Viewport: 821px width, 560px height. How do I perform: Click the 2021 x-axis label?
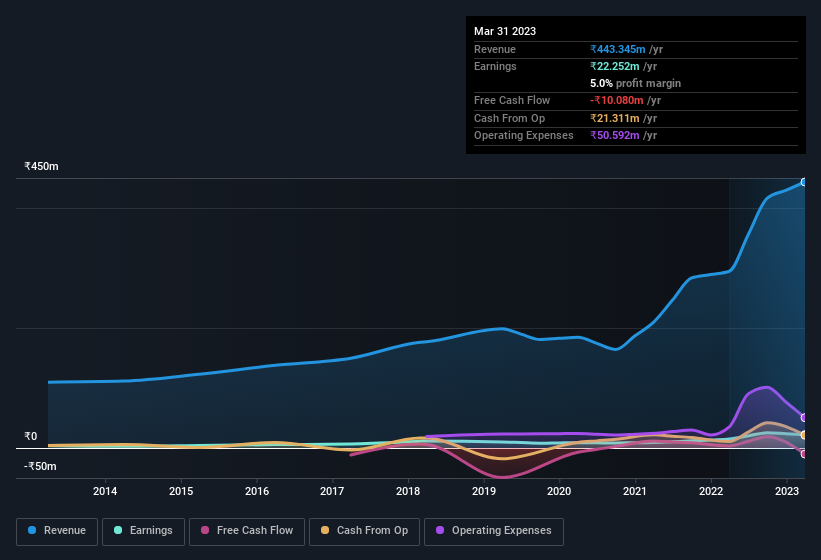[635, 491]
